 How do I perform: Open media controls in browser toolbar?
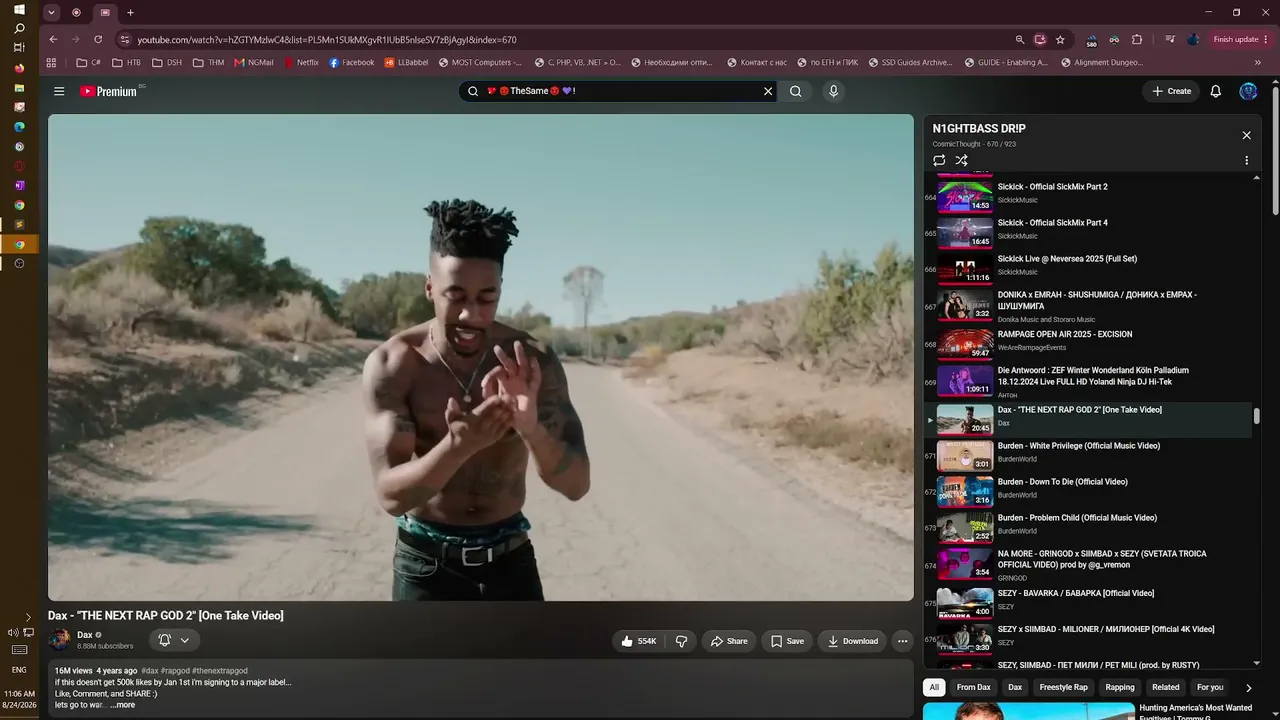click(1170, 39)
